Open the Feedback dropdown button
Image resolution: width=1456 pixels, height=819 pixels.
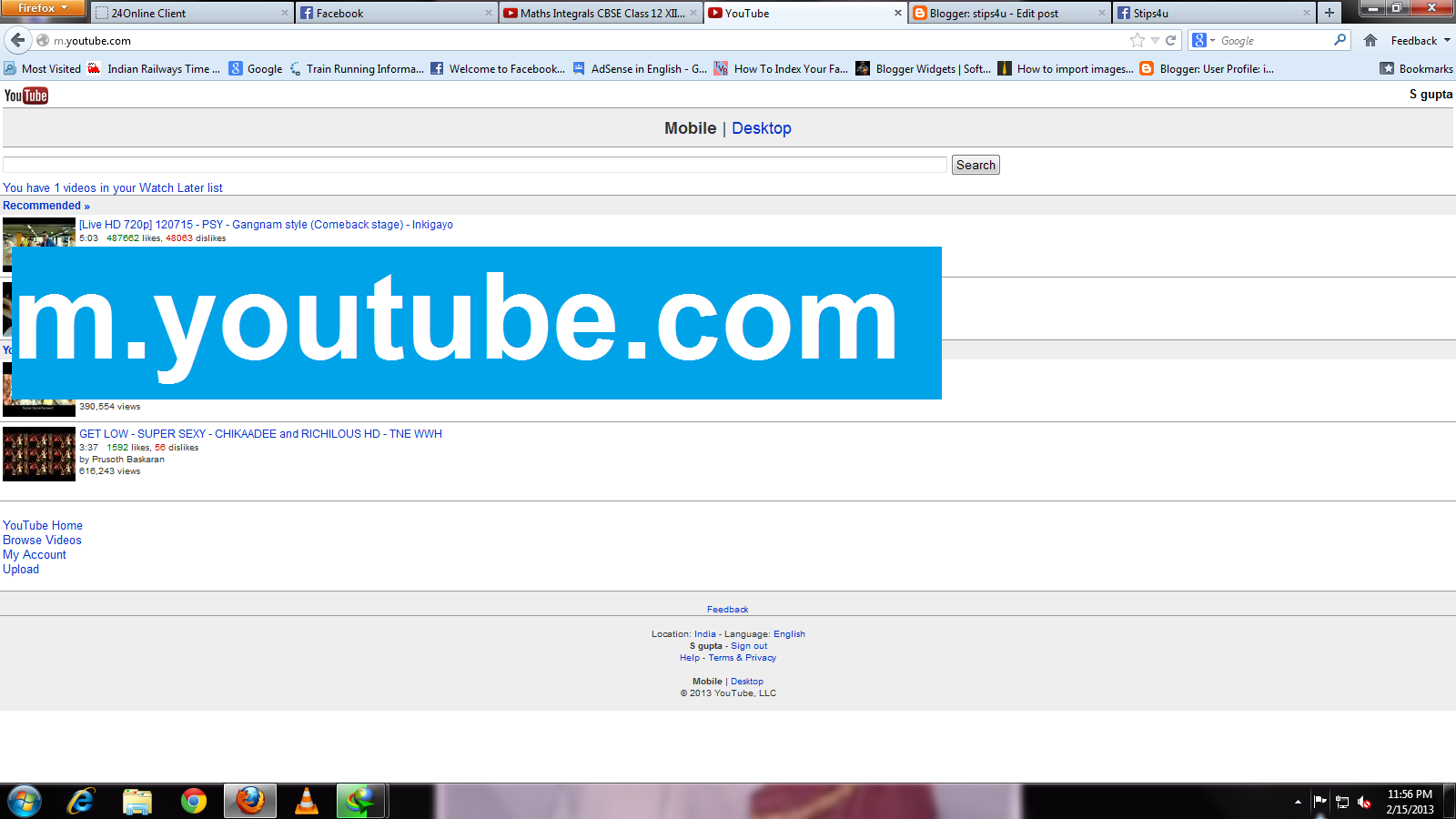point(1420,40)
